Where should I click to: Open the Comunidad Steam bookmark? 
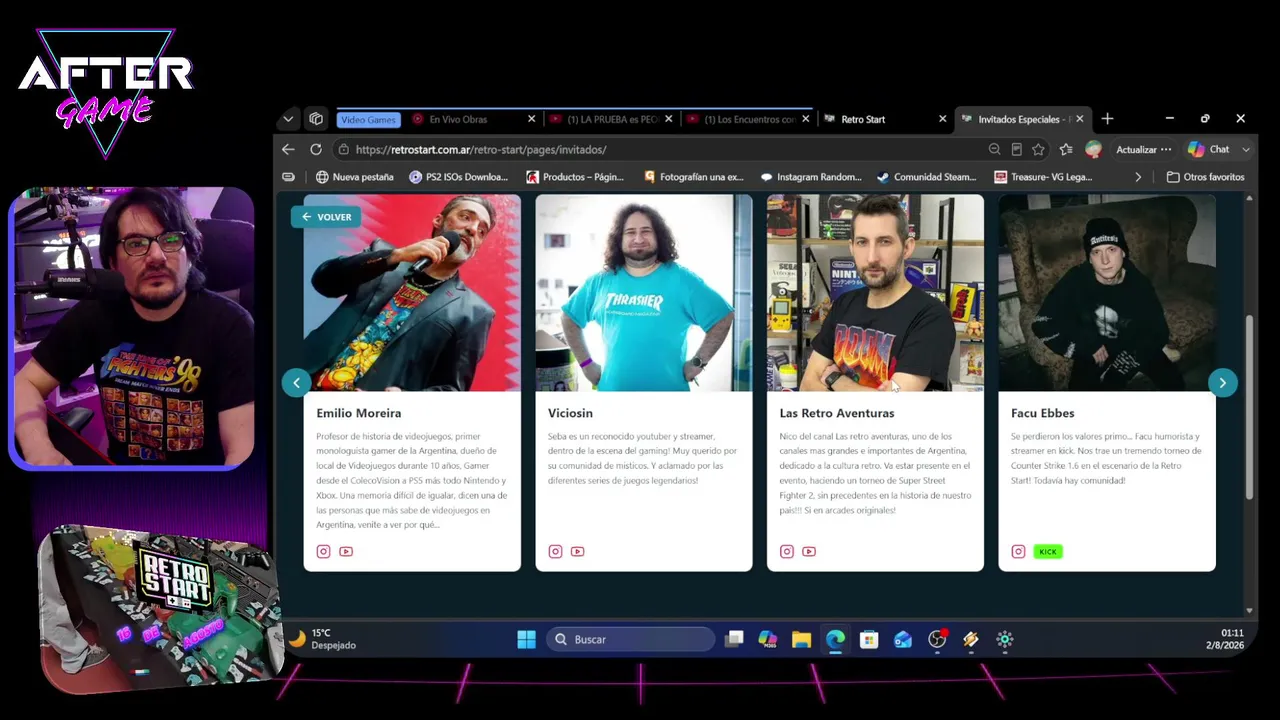coord(926,177)
